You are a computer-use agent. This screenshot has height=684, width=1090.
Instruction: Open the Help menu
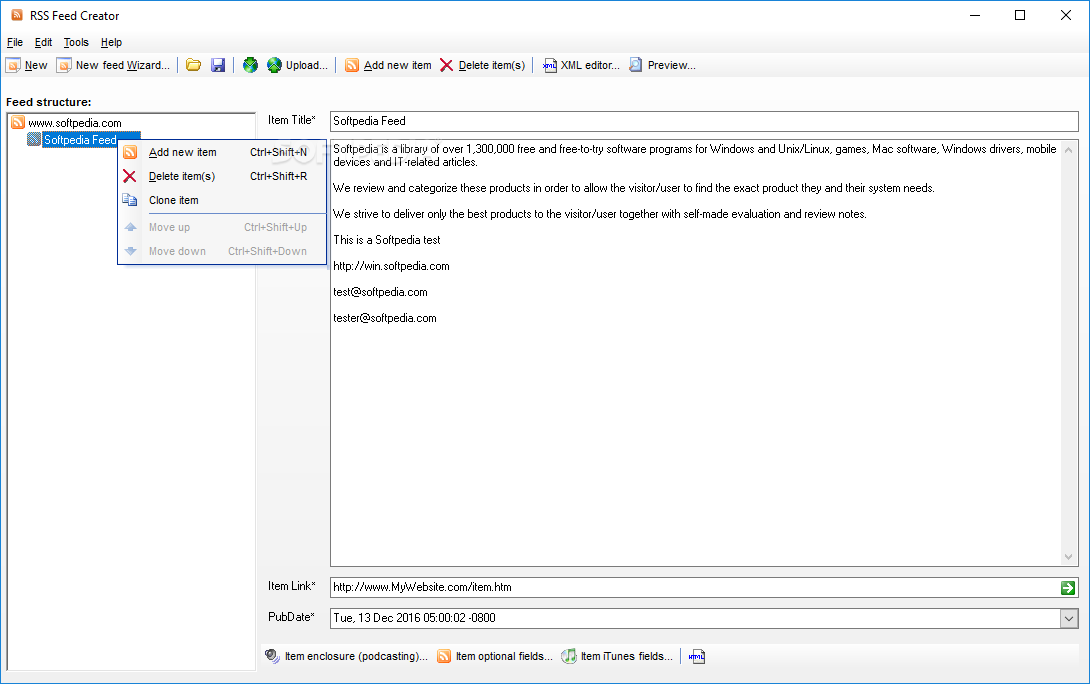pyautogui.click(x=111, y=42)
